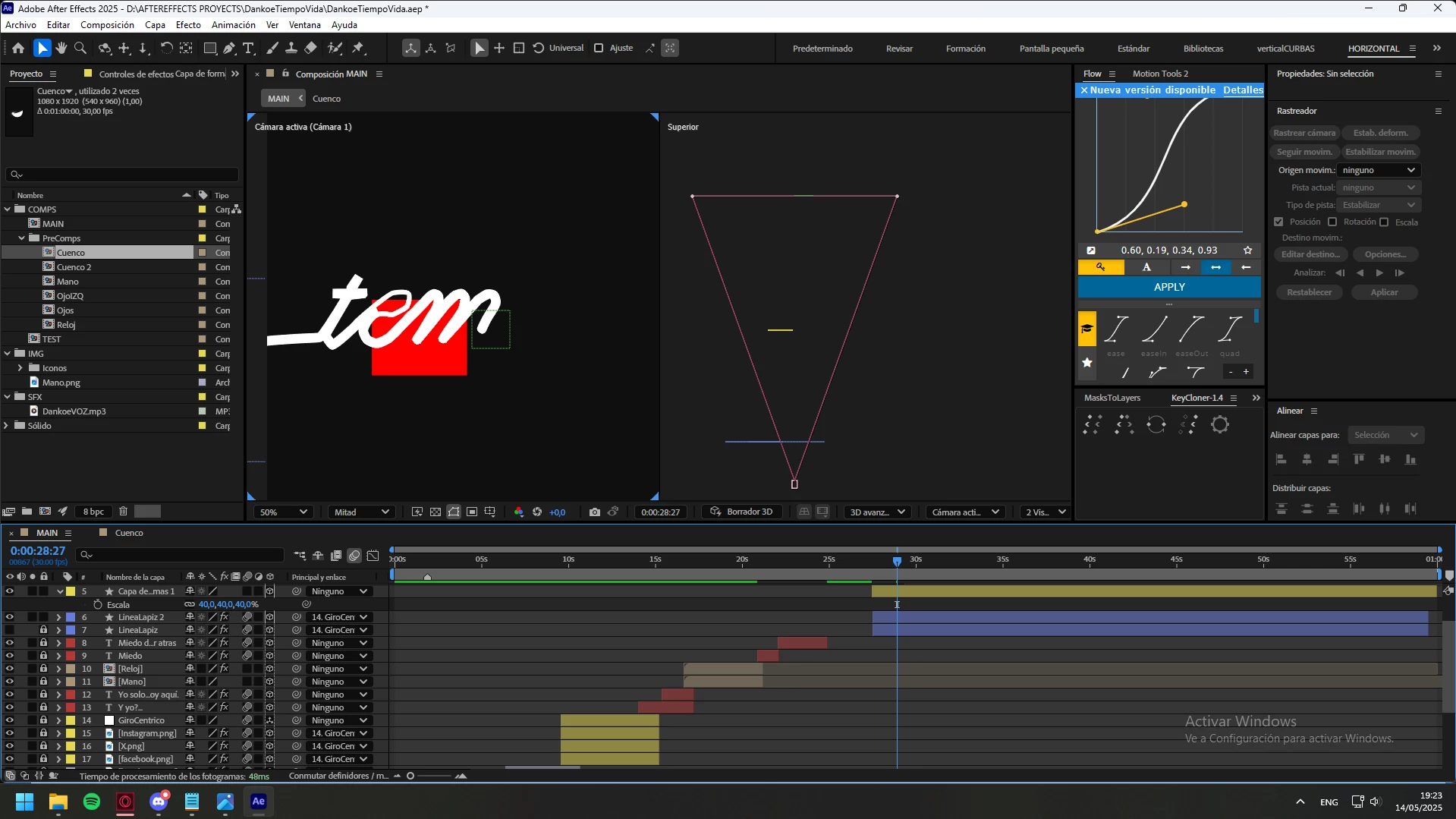Select the Rectangle shape tool

click(x=210, y=48)
